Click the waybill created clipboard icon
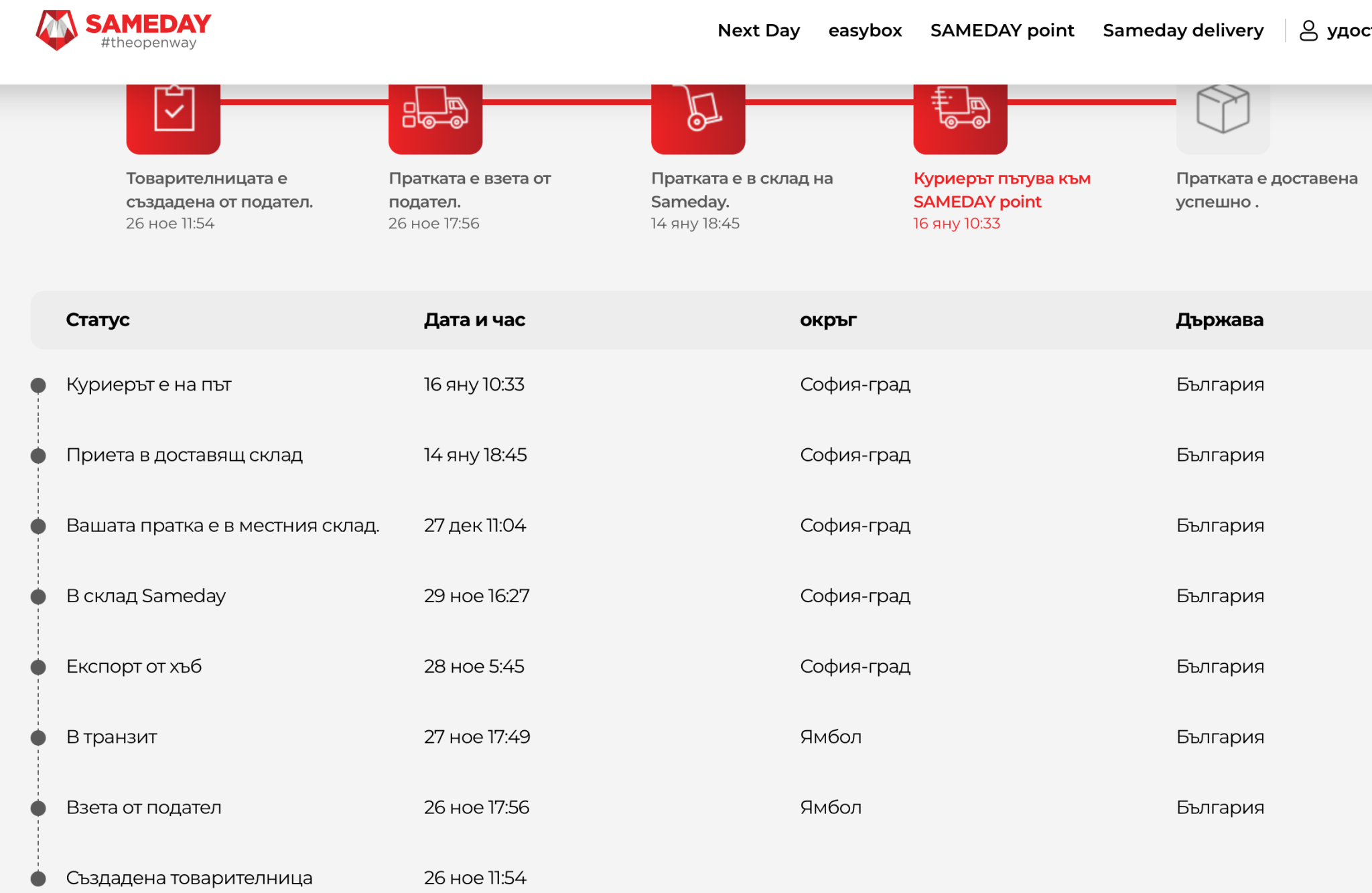This screenshot has height=893, width=1372. pos(174,111)
